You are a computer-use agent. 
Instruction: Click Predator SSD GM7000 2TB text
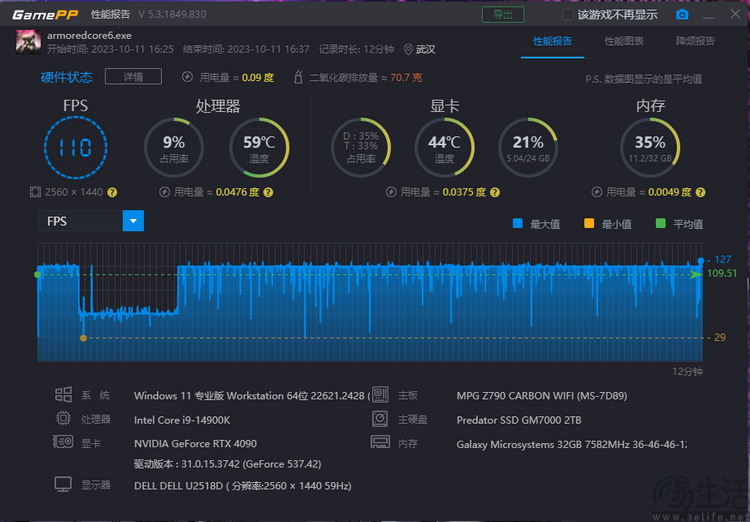518,420
